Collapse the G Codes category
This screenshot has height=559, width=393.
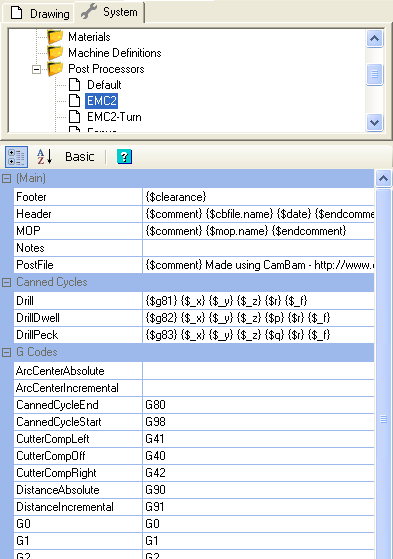6,352
